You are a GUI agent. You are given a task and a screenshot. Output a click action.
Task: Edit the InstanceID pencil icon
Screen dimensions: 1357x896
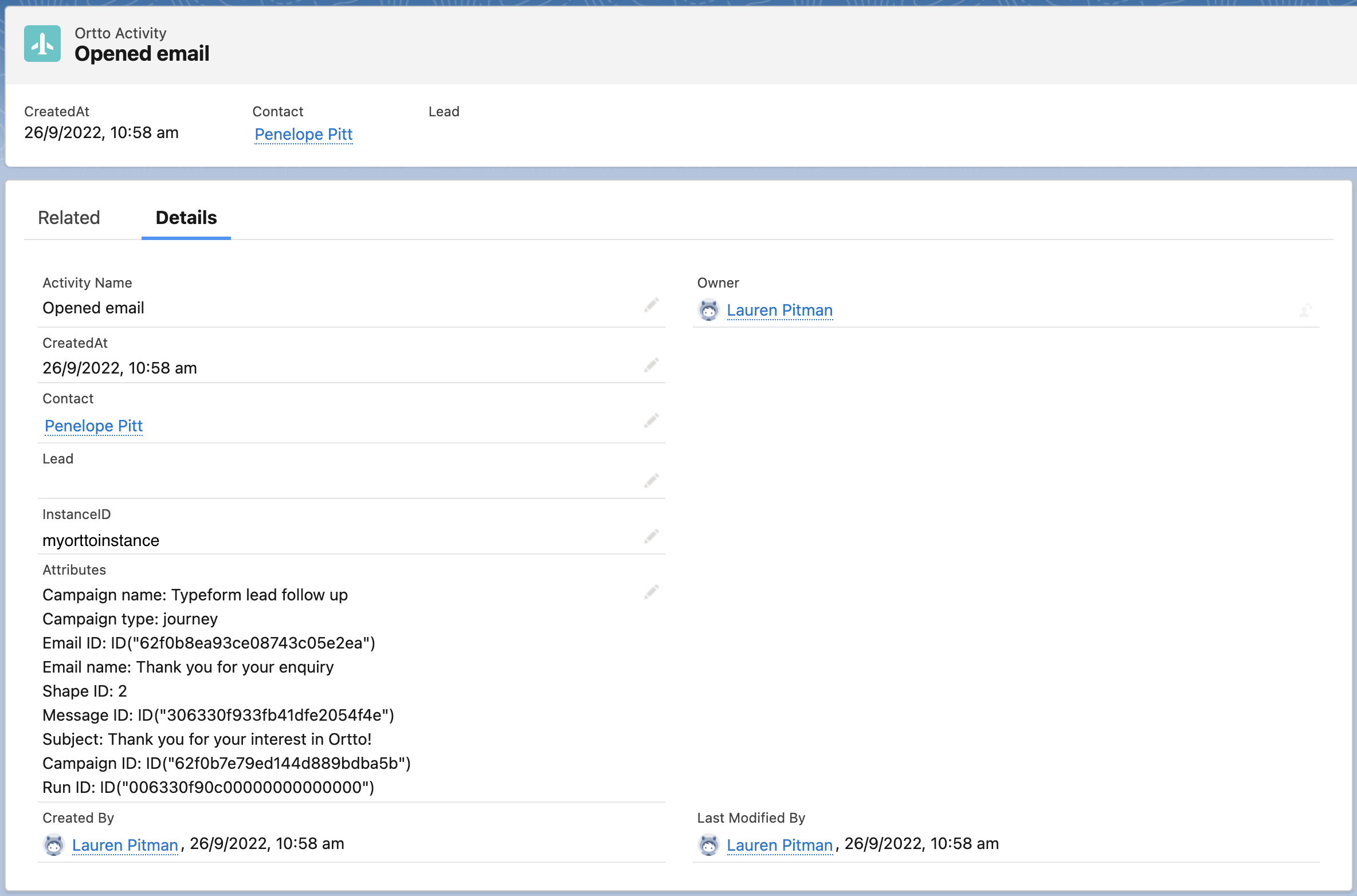651,536
